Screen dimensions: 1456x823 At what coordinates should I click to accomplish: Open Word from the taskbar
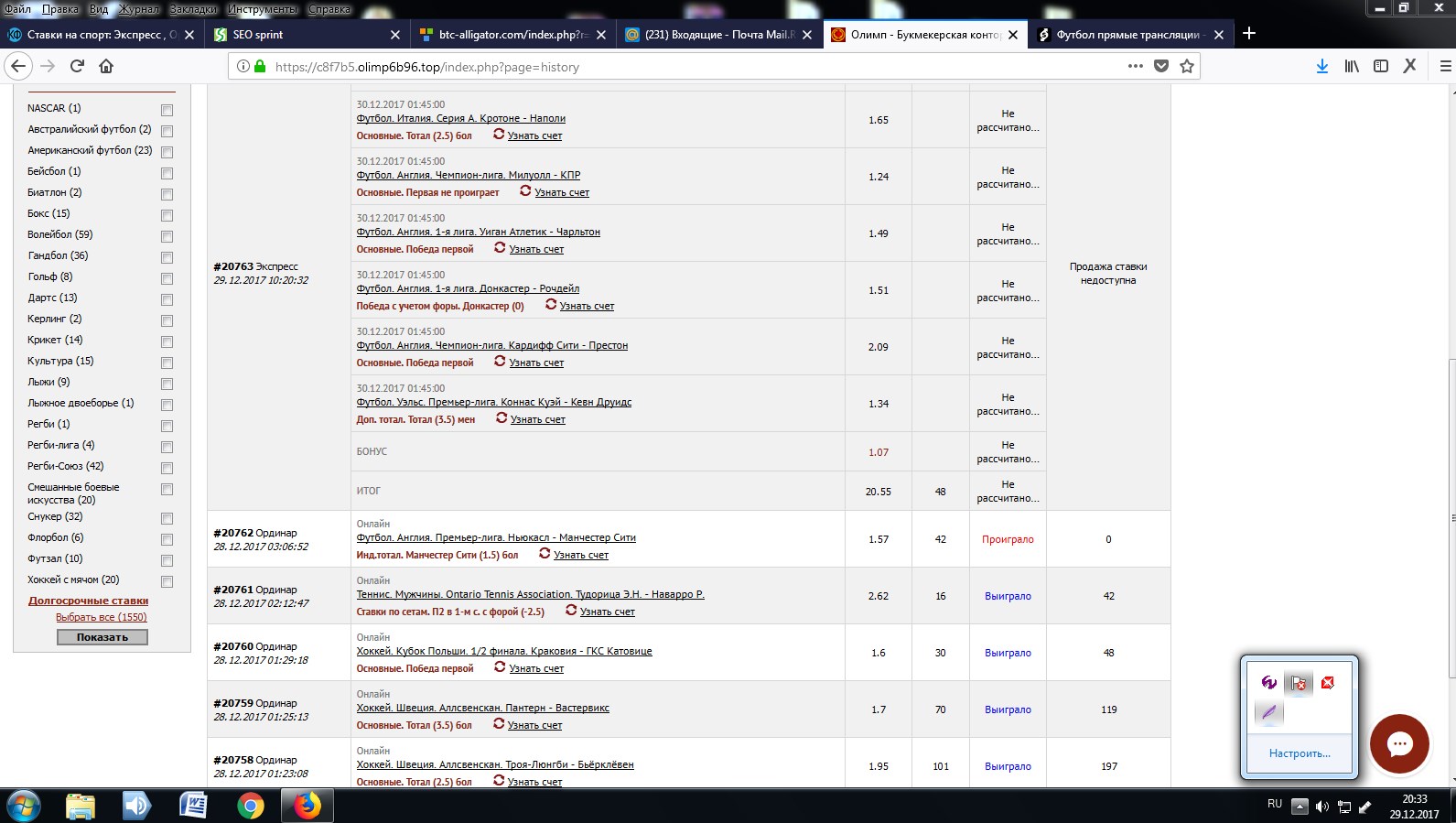[193, 806]
